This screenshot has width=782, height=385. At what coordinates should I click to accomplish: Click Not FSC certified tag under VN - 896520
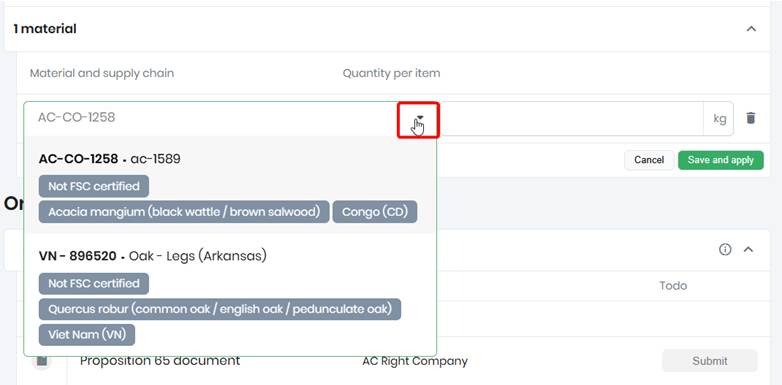tap(94, 283)
